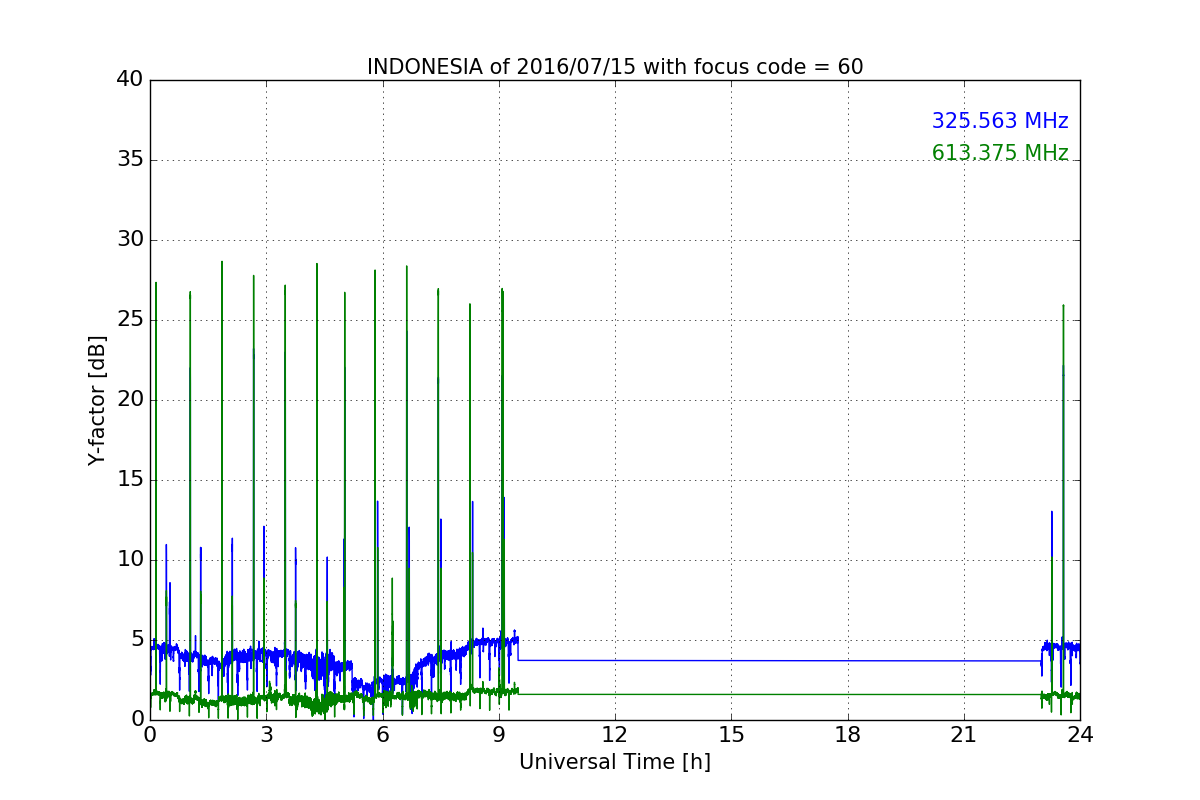Click the y-axis tick label '20'
The width and height of the screenshot is (1200, 800).
[131, 400]
